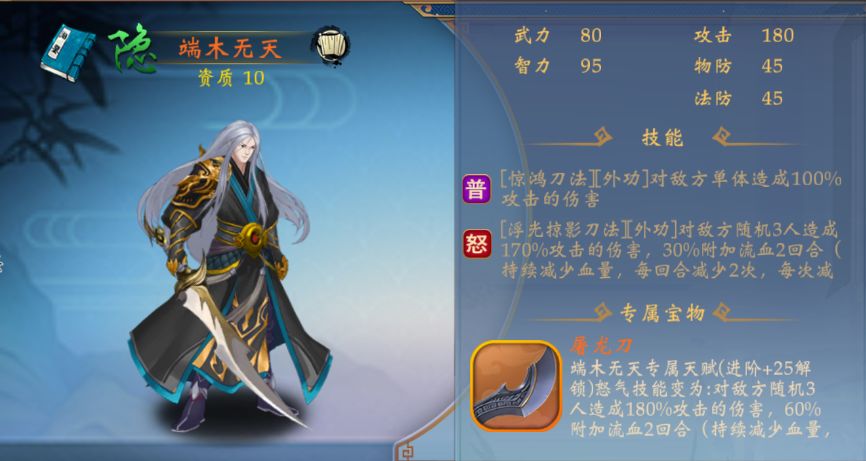The width and height of the screenshot is (866, 461).
Task: Select the 攻击 180 stat
Action: (x=744, y=35)
